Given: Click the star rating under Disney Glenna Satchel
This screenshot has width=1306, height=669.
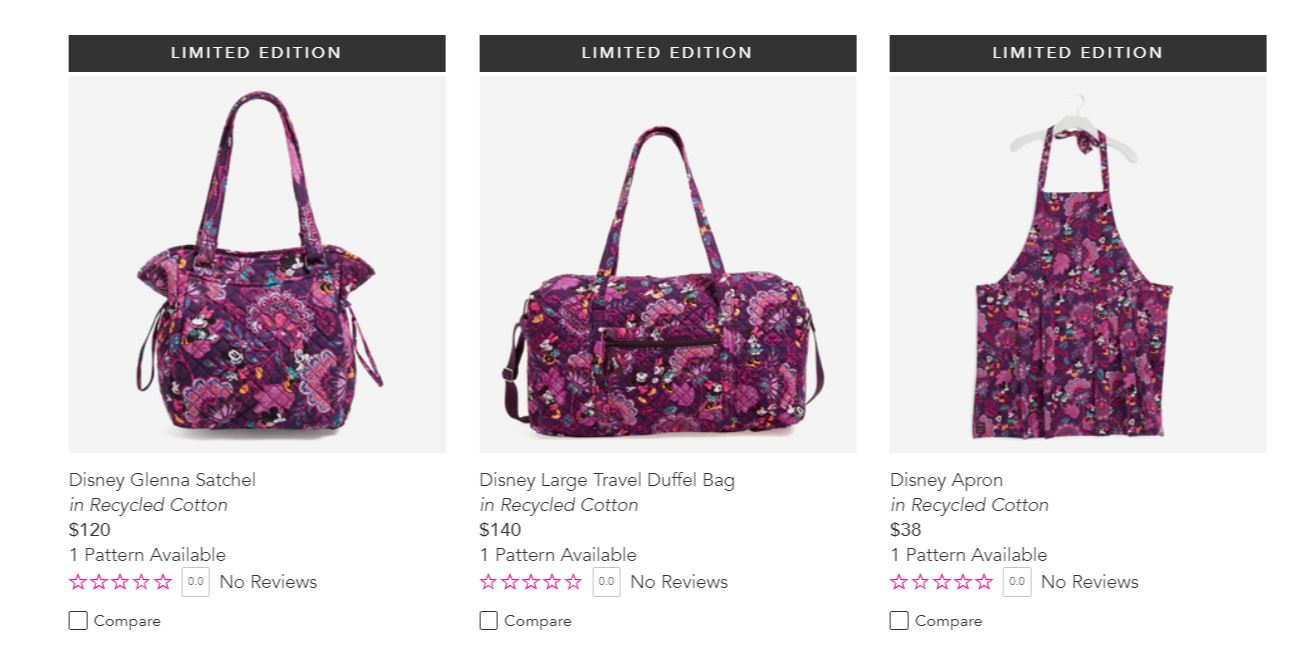Looking at the screenshot, I should coord(121,582).
